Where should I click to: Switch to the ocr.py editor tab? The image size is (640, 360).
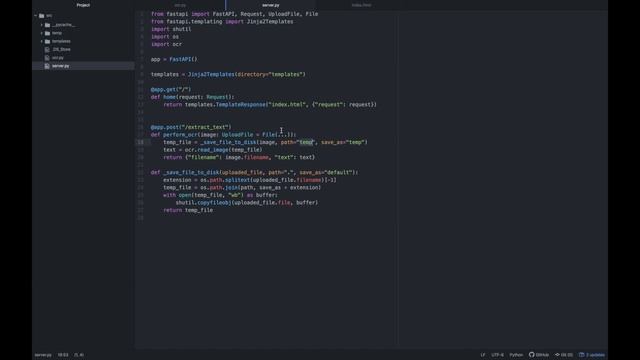click(180, 5)
